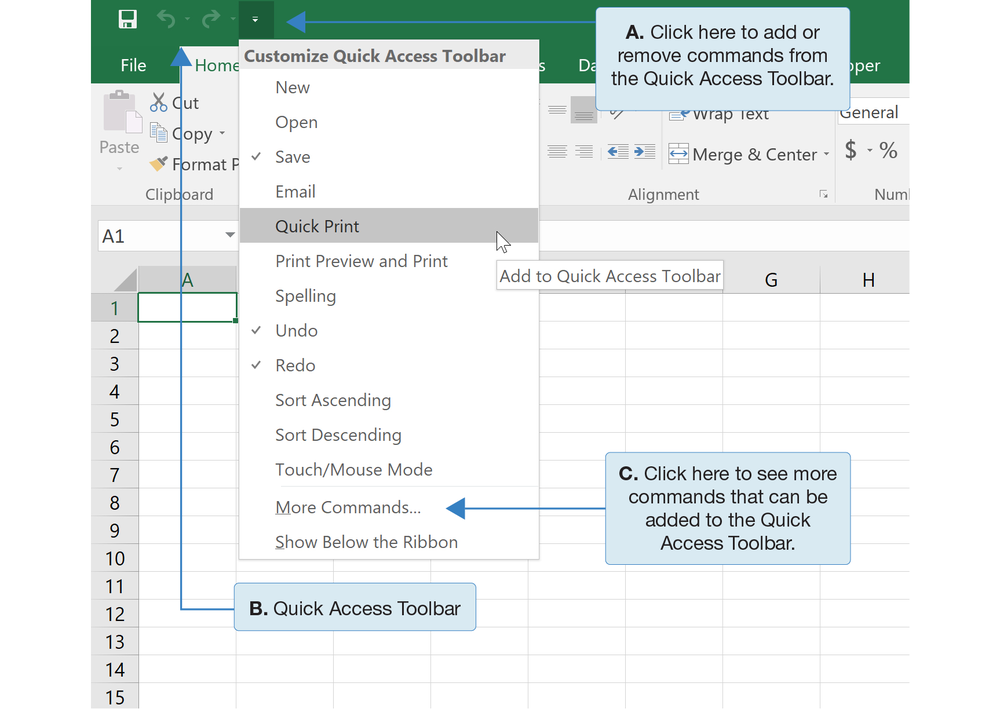Select column header G
Screen dimensions: 1000x716
coord(771,281)
